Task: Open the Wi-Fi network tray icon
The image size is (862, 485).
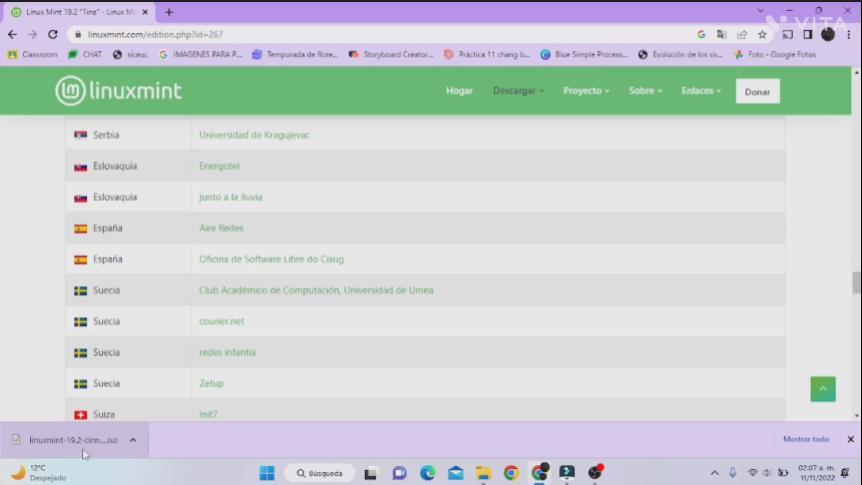Action: point(753,473)
